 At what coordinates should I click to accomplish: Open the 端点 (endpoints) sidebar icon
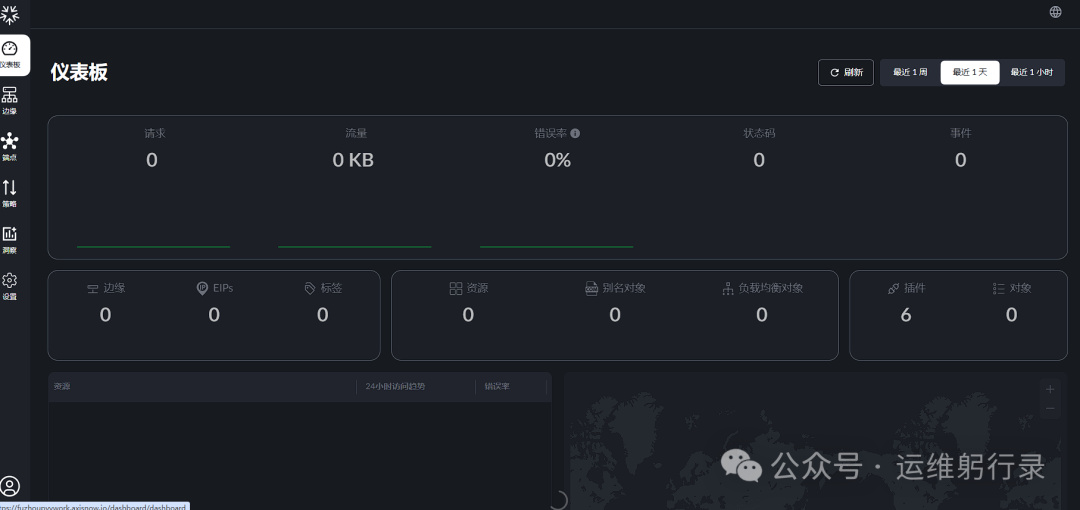(10, 146)
